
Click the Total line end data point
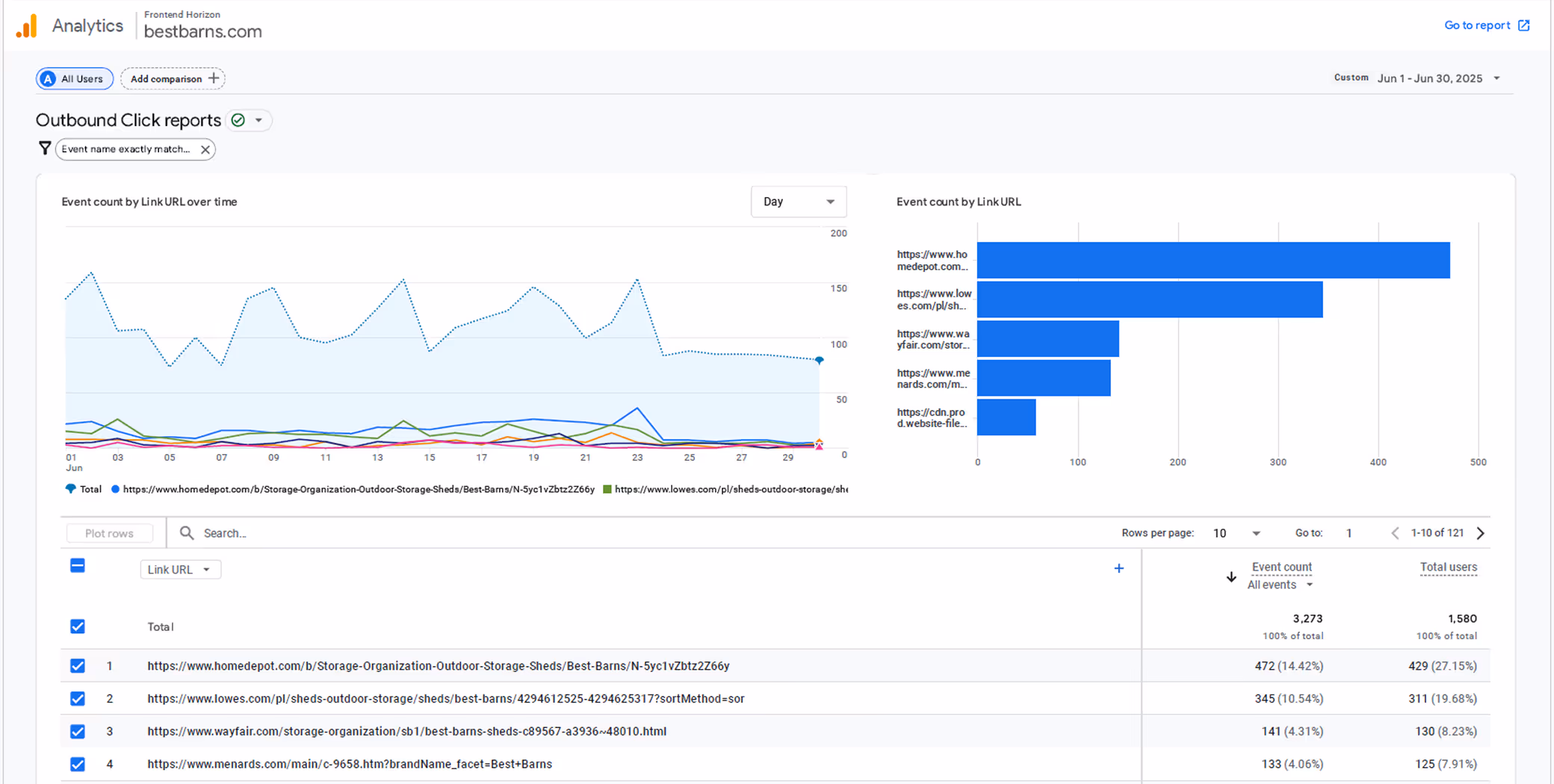(820, 361)
